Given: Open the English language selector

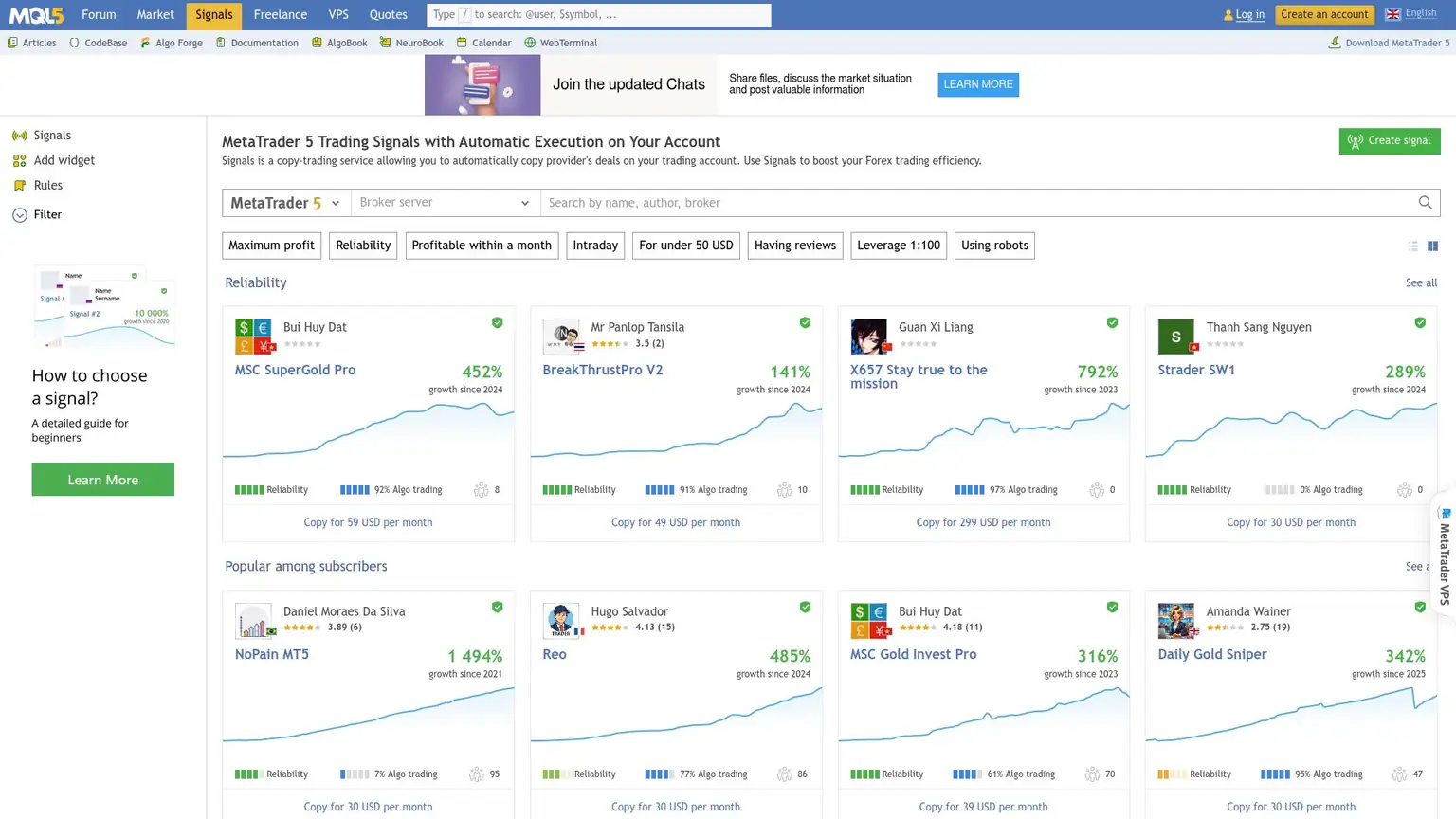Looking at the screenshot, I should click(x=1410, y=14).
